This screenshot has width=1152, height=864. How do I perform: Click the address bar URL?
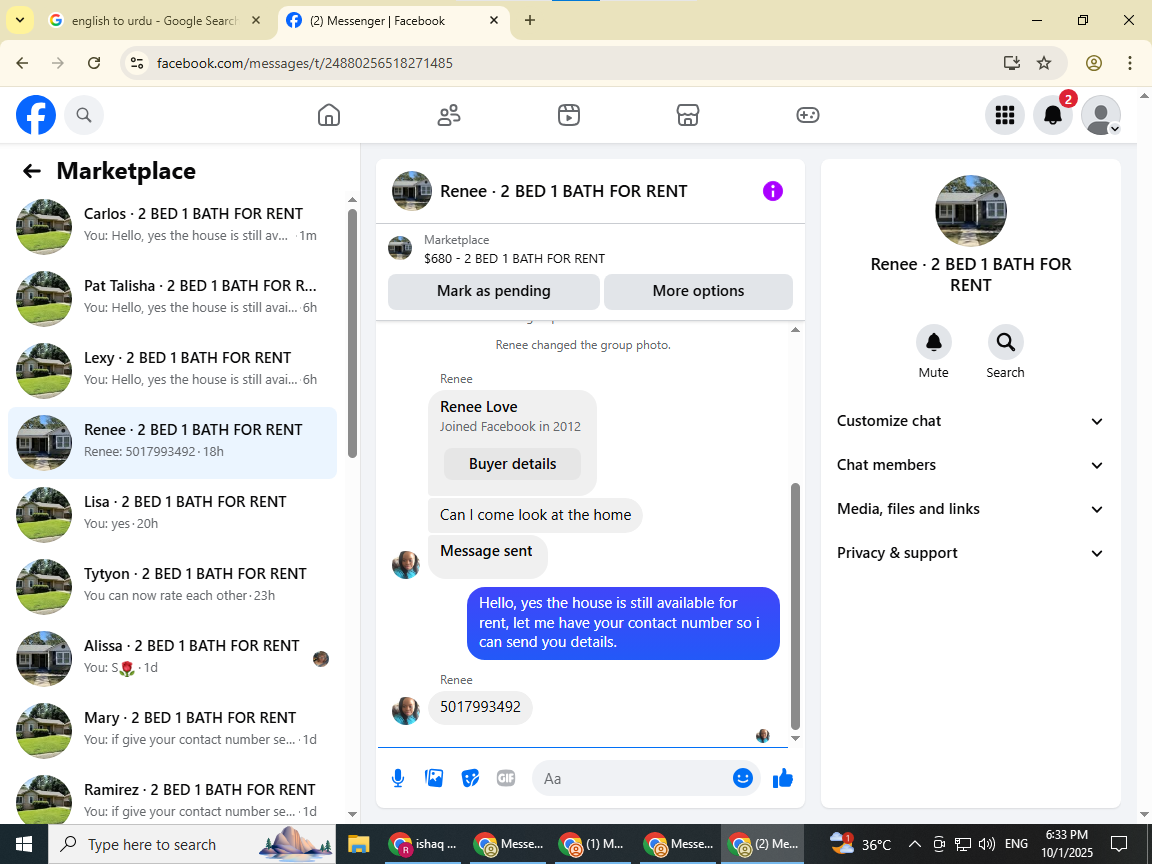pyautogui.click(x=305, y=63)
